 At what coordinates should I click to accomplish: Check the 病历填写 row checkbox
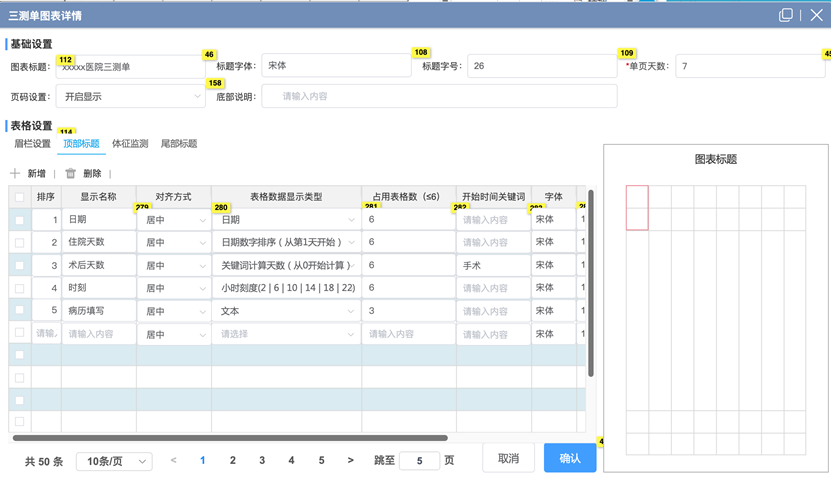coord(20,310)
